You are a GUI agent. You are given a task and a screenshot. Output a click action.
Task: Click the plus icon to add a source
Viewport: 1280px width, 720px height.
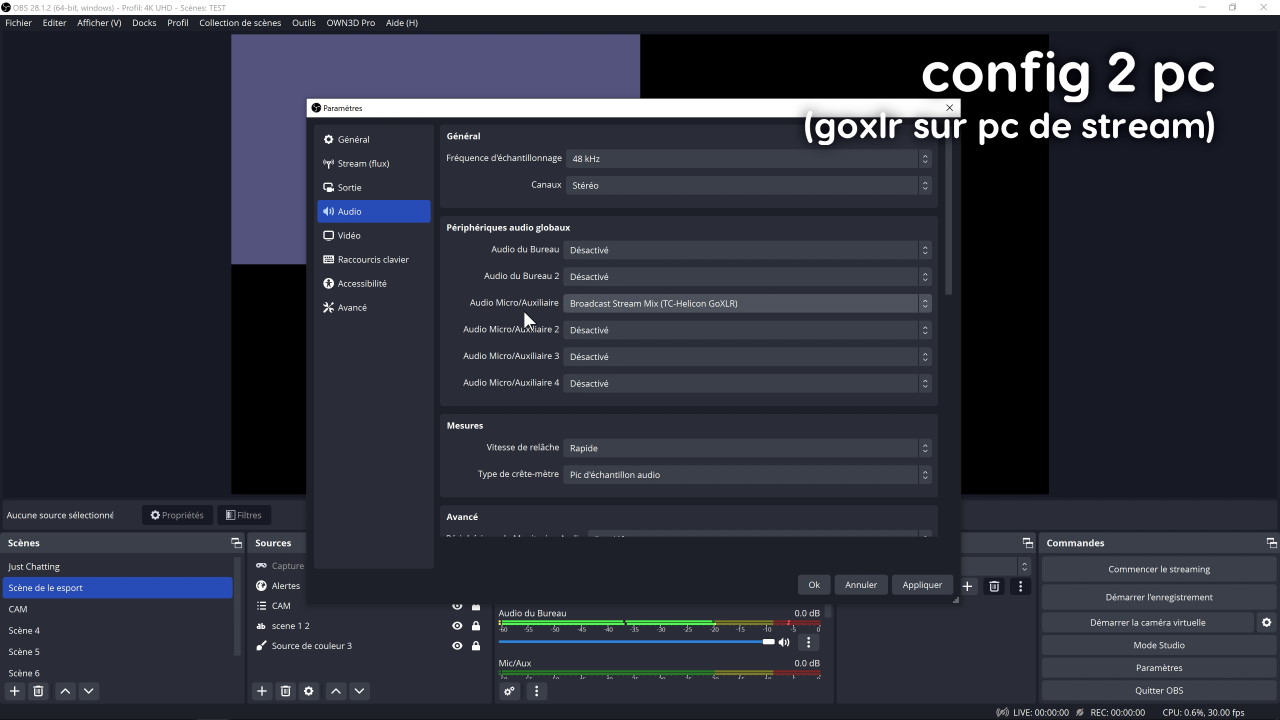point(261,690)
